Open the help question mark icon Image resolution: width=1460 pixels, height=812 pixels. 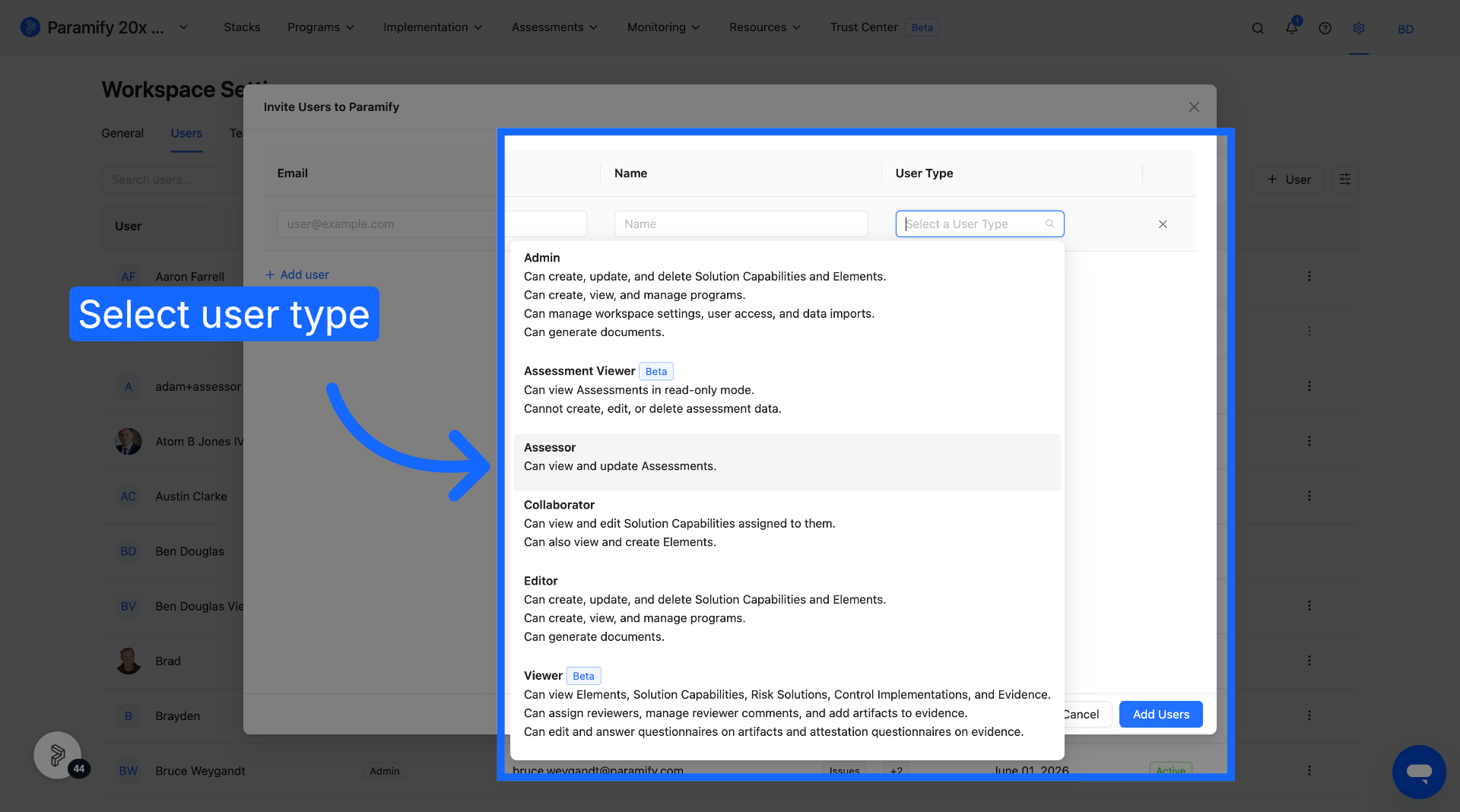(1325, 28)
